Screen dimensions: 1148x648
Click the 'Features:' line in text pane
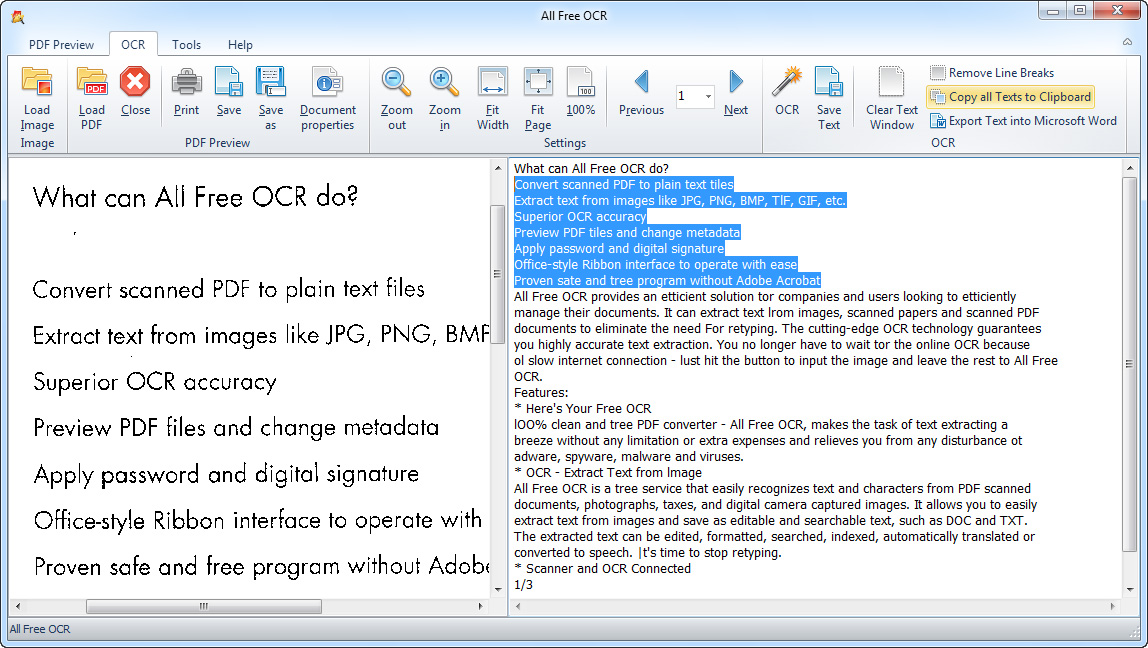[541, 392]
